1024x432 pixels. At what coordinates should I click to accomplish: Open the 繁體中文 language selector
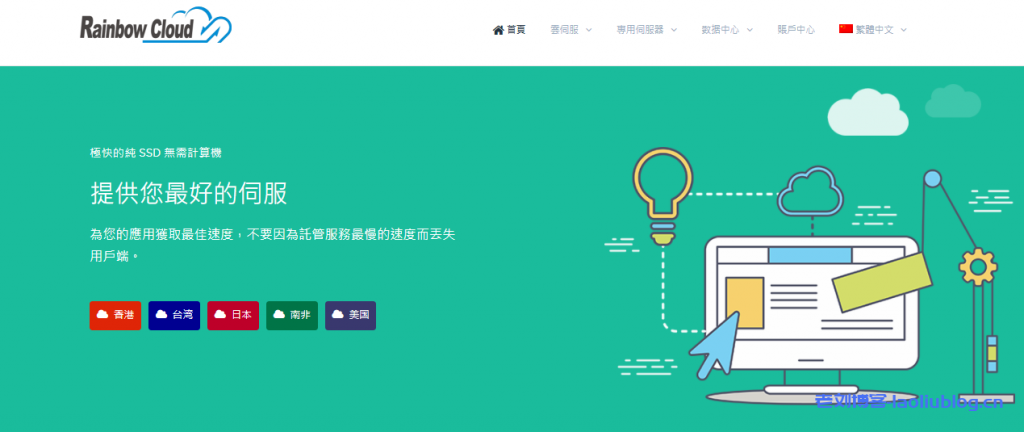(873, 30)
